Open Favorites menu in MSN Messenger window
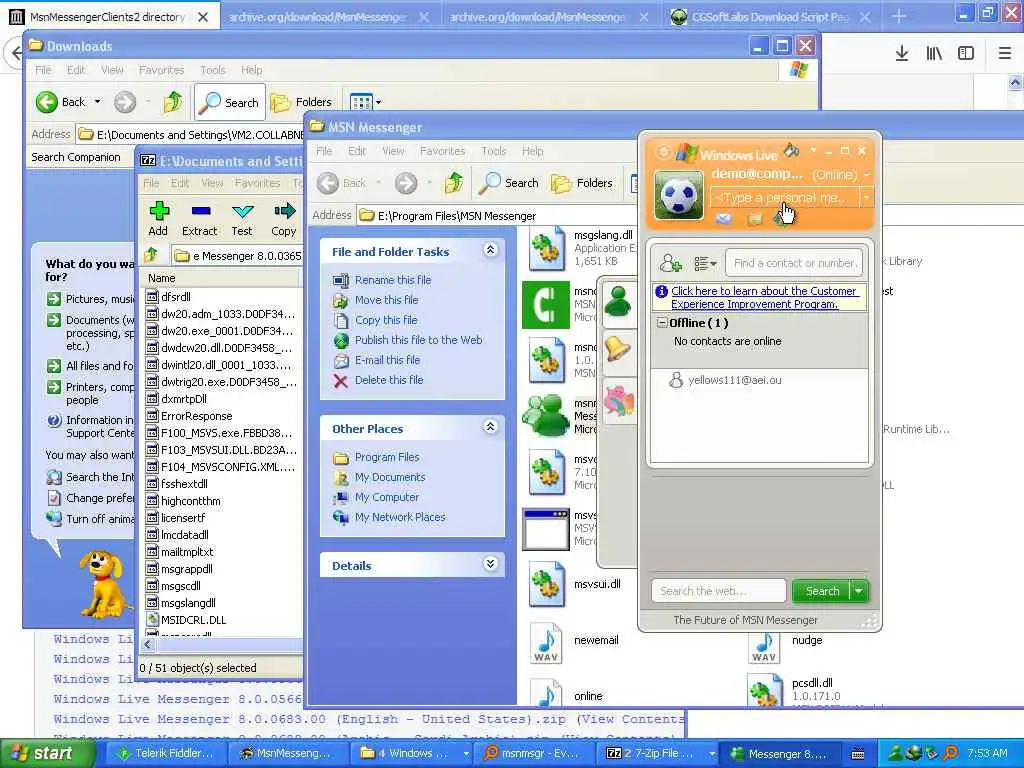 pyautogui.click(x=442, y=151)
